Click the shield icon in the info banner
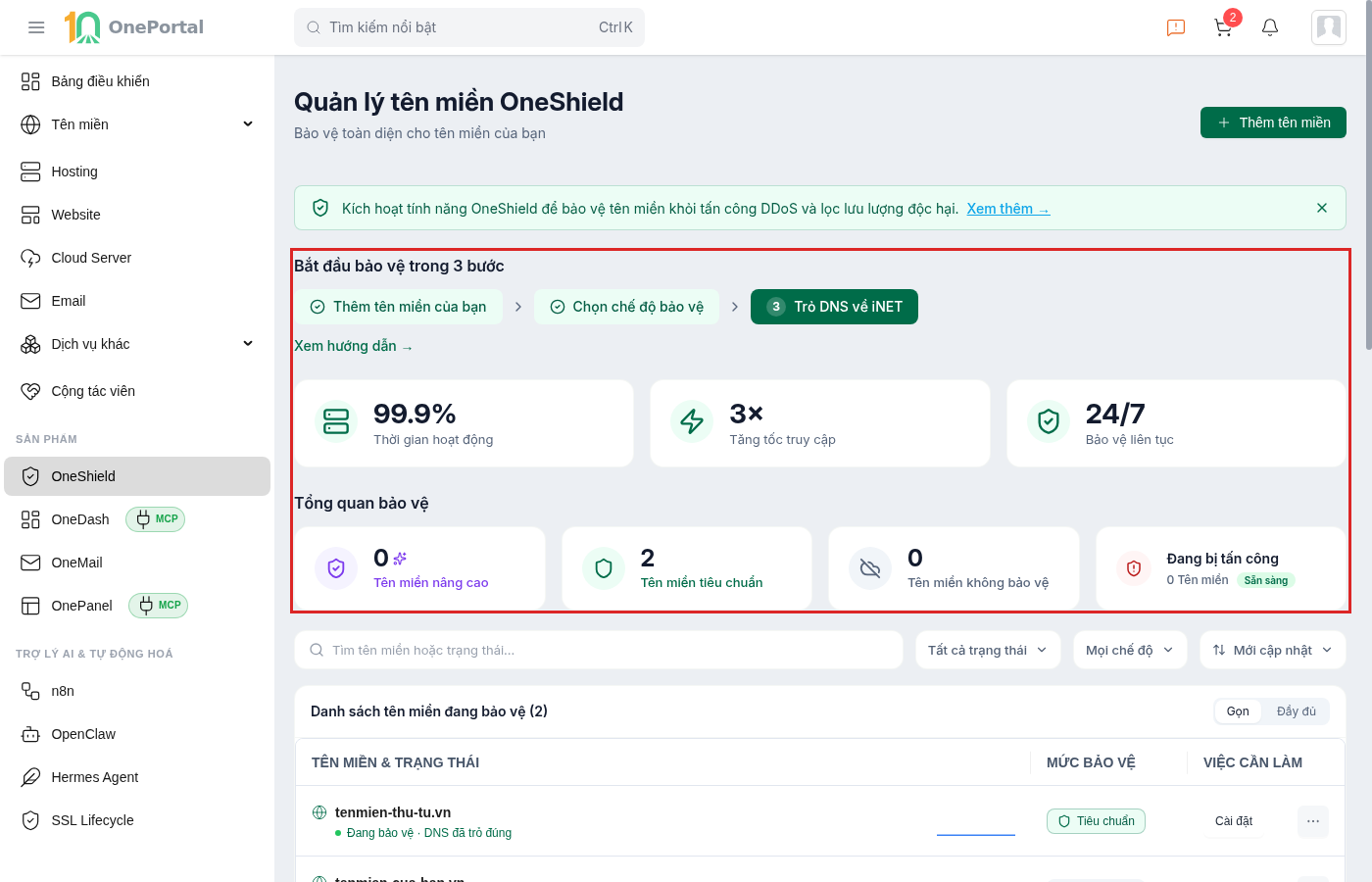Screen dimensions: 1372x882 [320, 208]
